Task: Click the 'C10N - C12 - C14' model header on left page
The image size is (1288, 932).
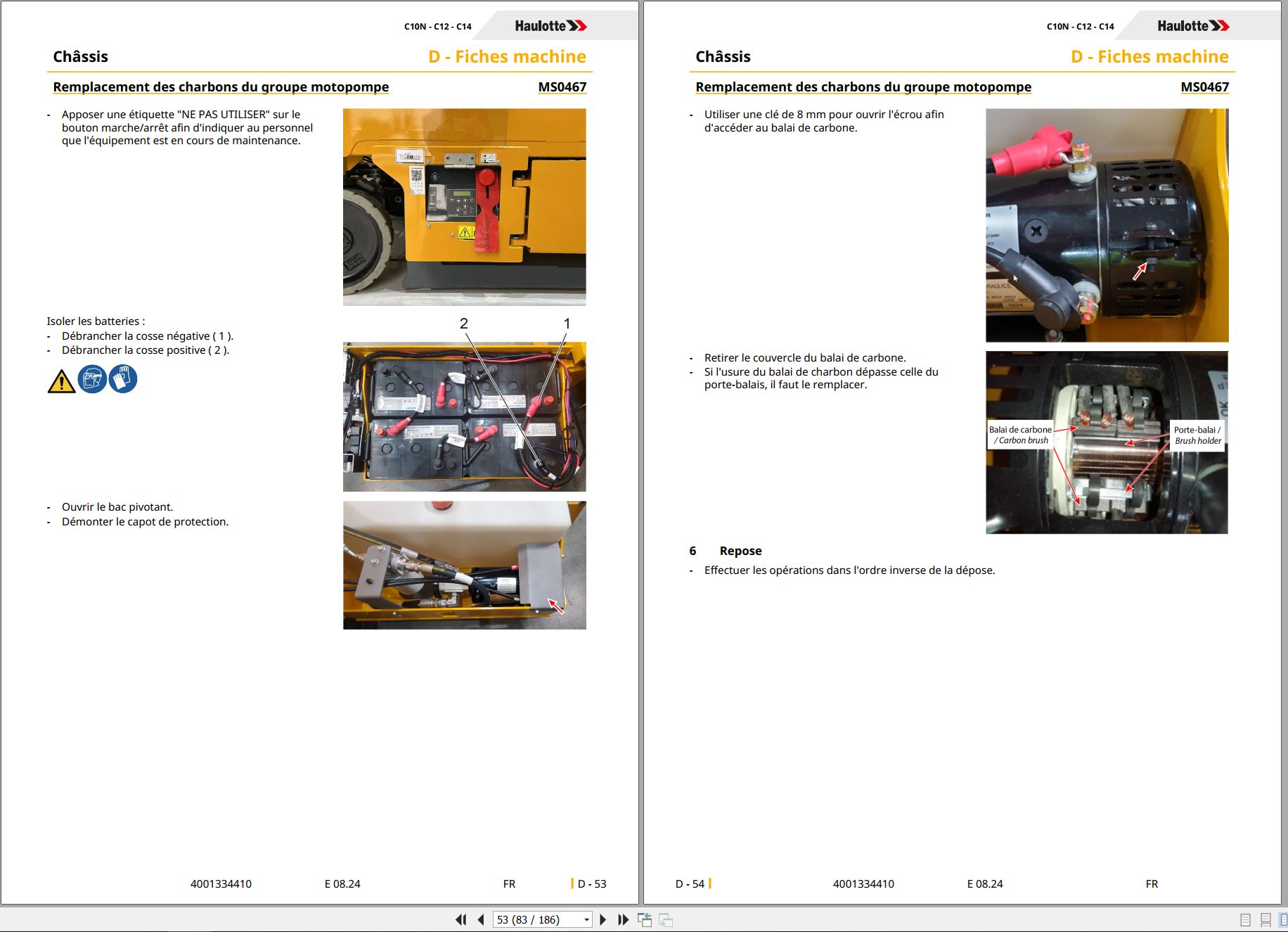Action: tap(437, 27)
